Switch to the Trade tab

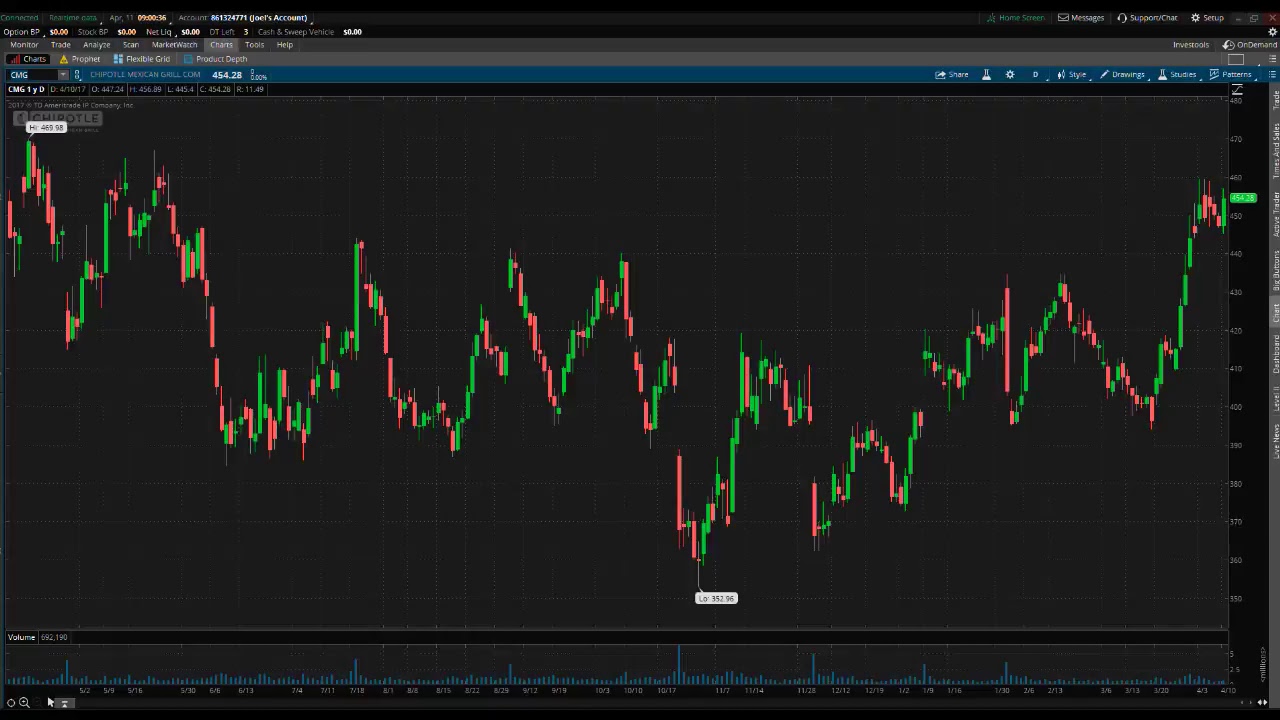click(61, 45)
